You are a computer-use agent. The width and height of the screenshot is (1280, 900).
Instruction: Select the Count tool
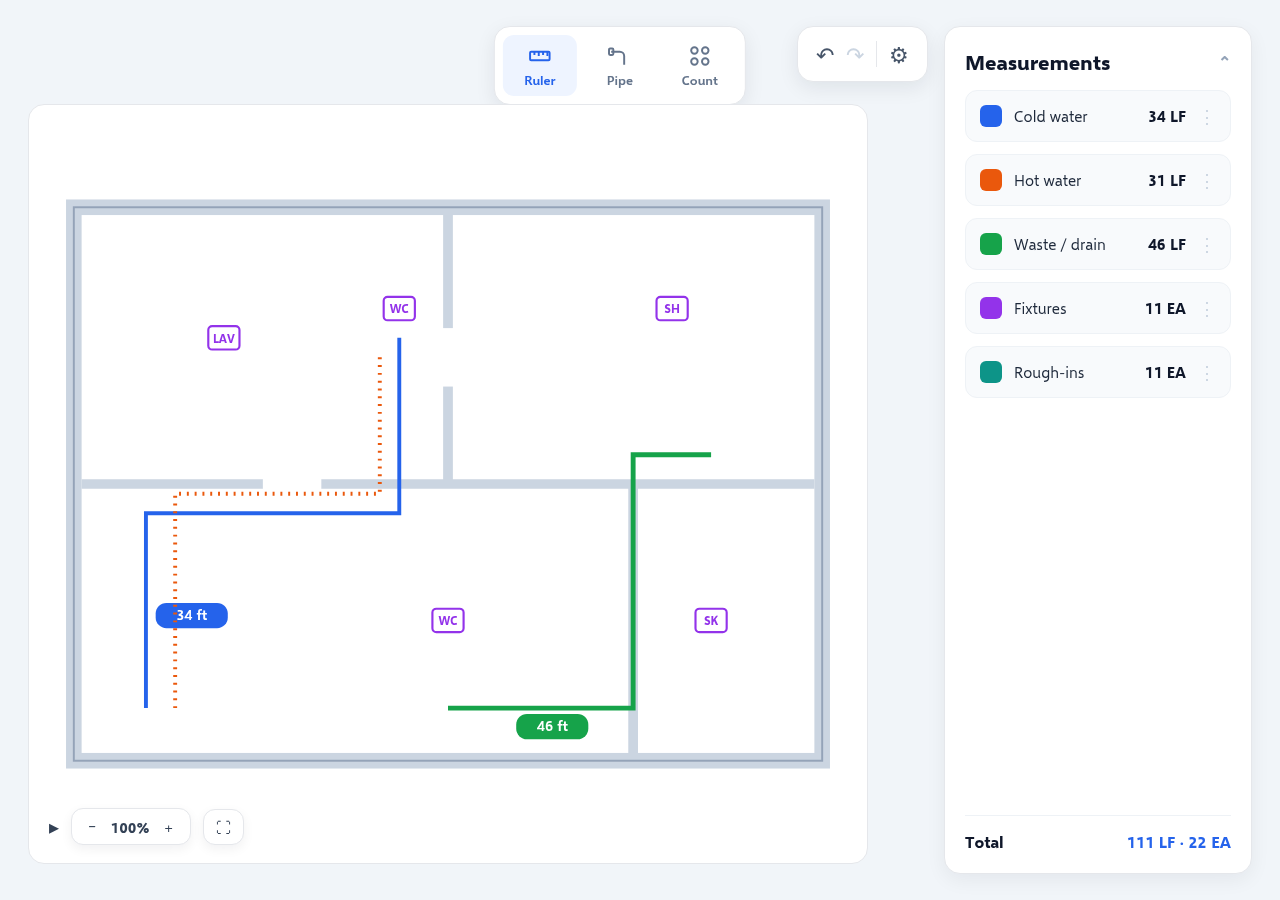pyautogui.click(x=700, y=66)
